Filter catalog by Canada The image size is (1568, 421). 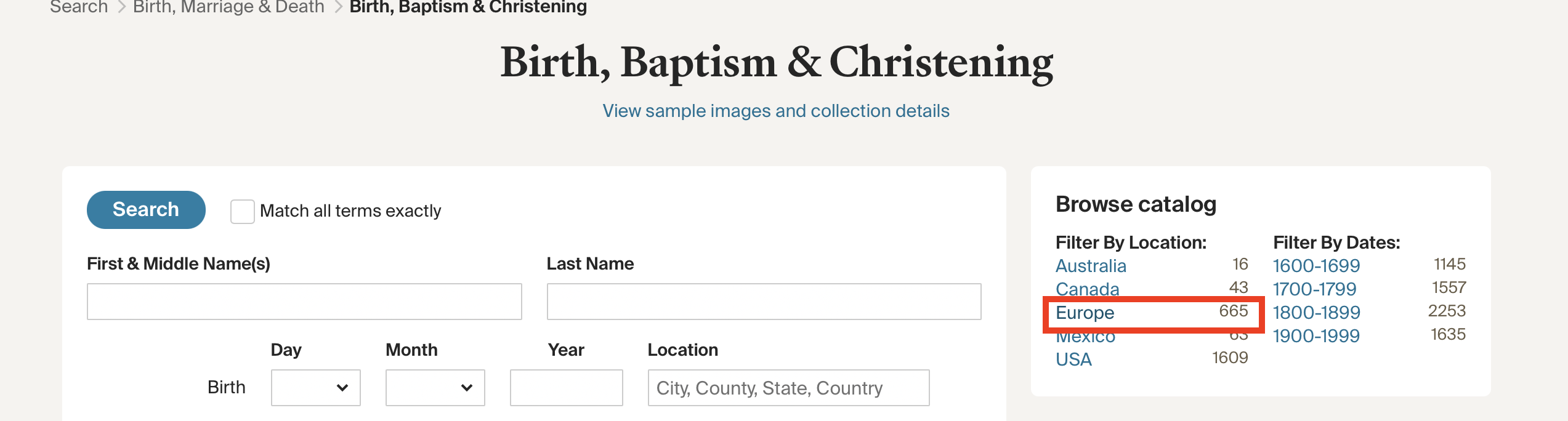coord(1087,289)
